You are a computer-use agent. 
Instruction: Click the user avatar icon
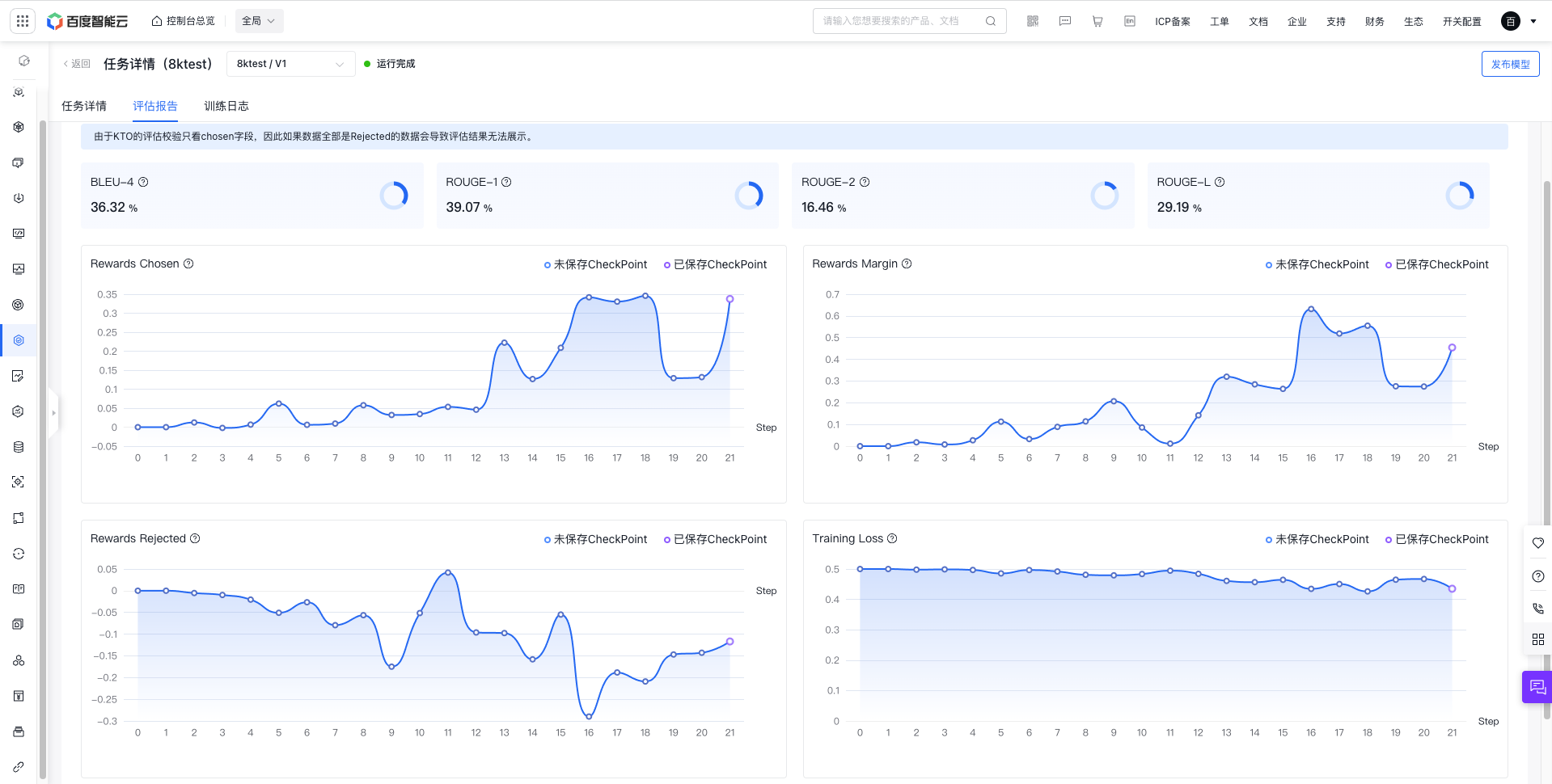1511,21
